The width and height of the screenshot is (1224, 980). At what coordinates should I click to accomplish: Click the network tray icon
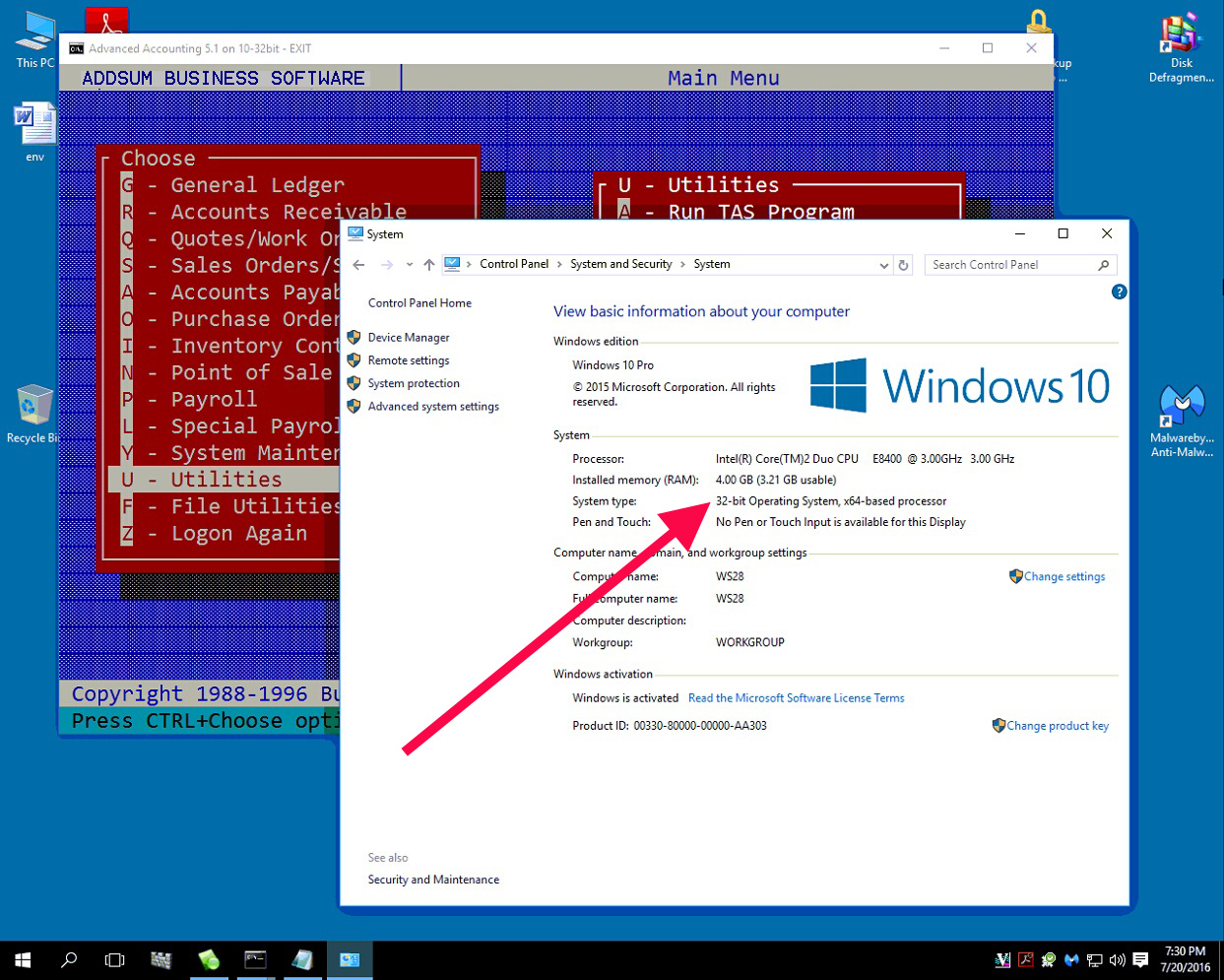tap(1094, 959)
